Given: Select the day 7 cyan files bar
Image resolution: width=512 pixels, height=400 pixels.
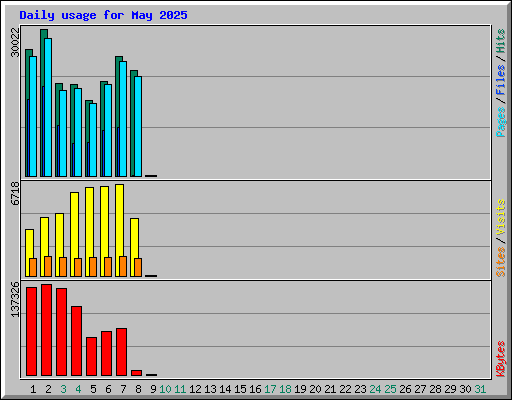Looking at the screenshot, I should click(x=123, y=119).
